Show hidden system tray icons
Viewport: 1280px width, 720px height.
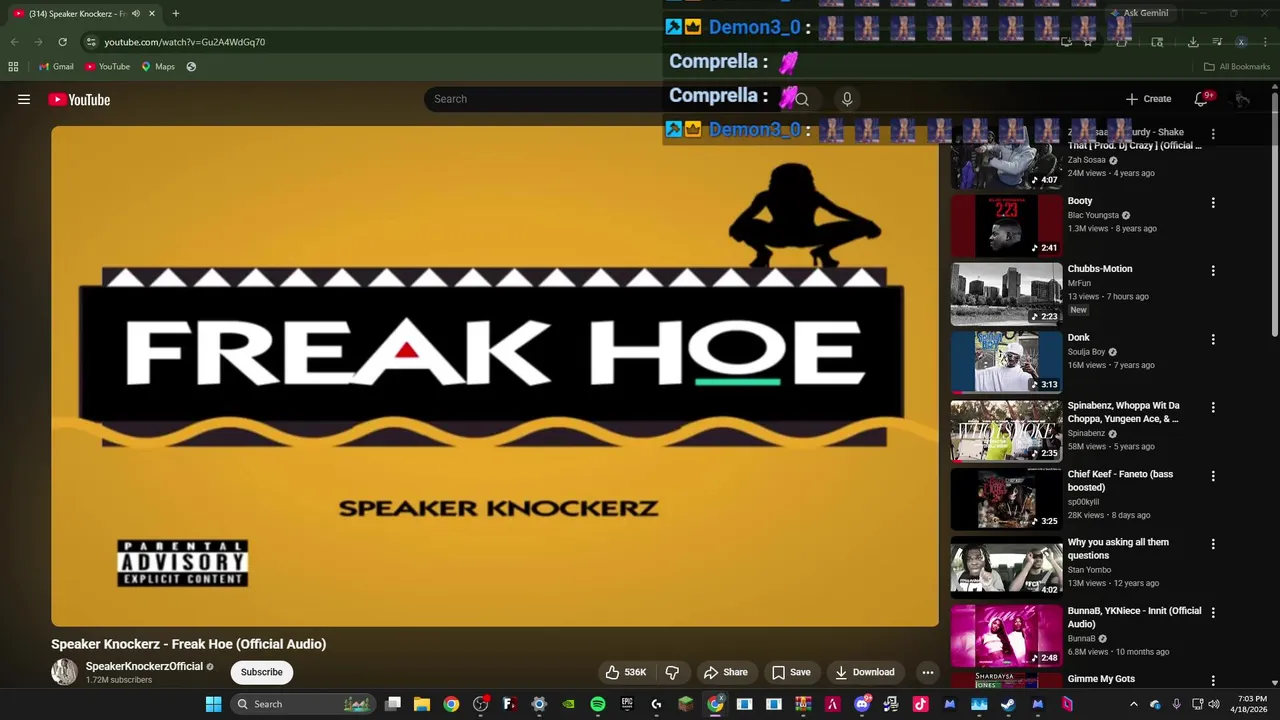coord(1133,704)
